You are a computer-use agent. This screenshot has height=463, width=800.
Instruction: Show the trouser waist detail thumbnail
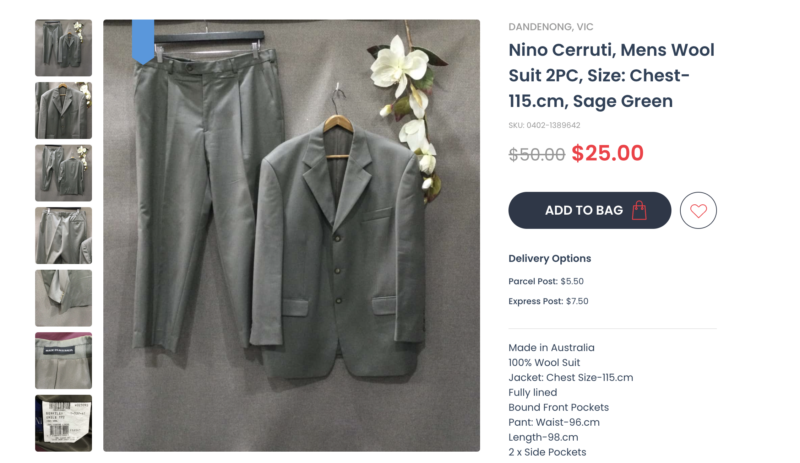pos(63,235)
